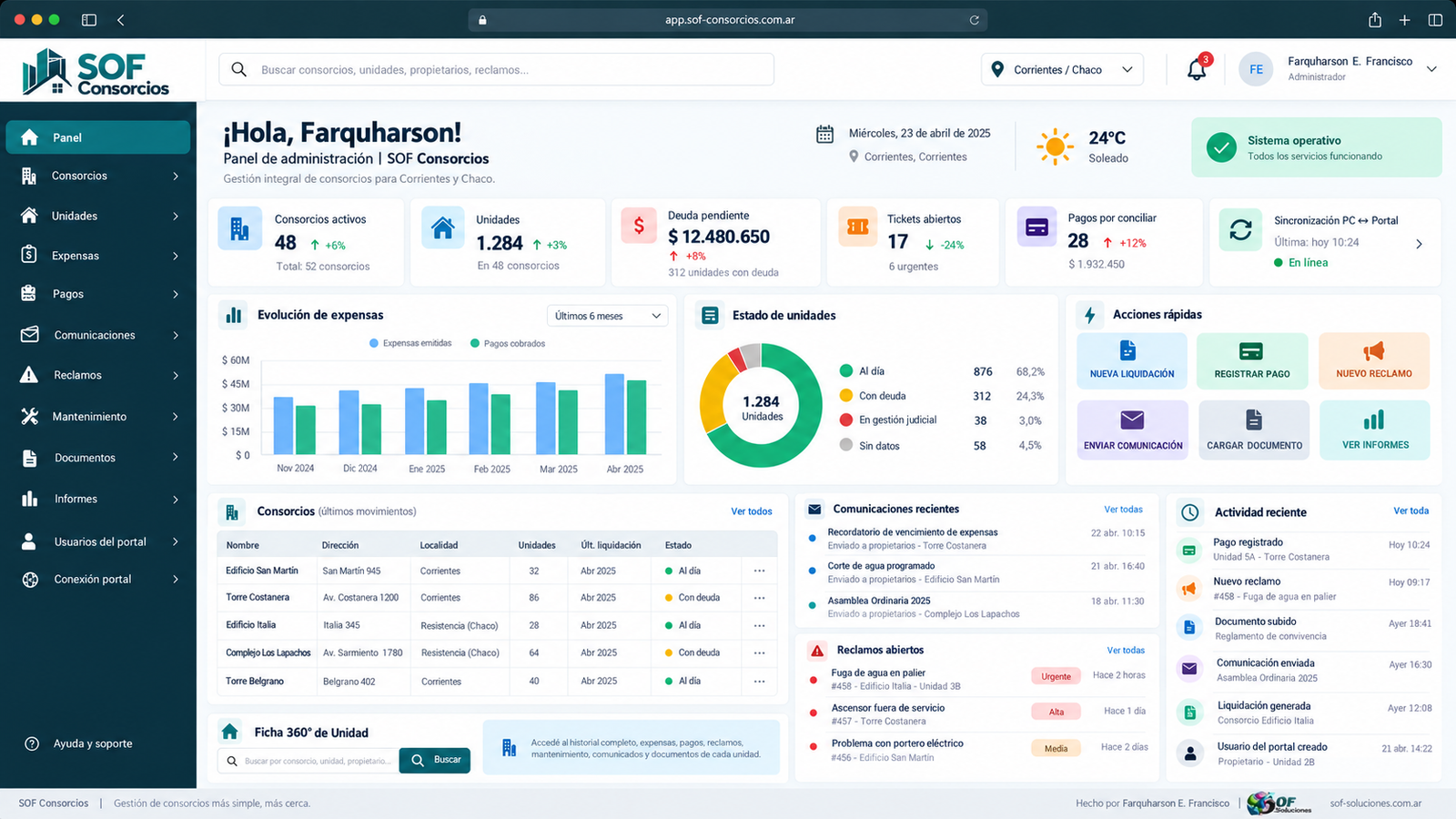
Task: Expand the Corrientes / Chaco location selector
Action: tap(1062, 70)
